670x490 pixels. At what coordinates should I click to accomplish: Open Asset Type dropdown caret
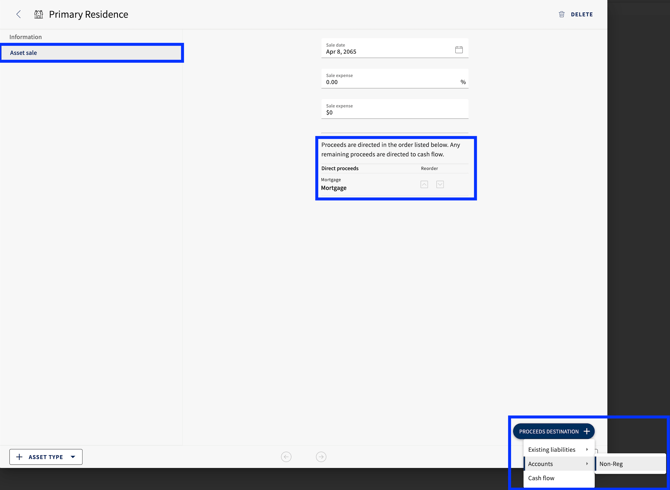coord(73,457)
